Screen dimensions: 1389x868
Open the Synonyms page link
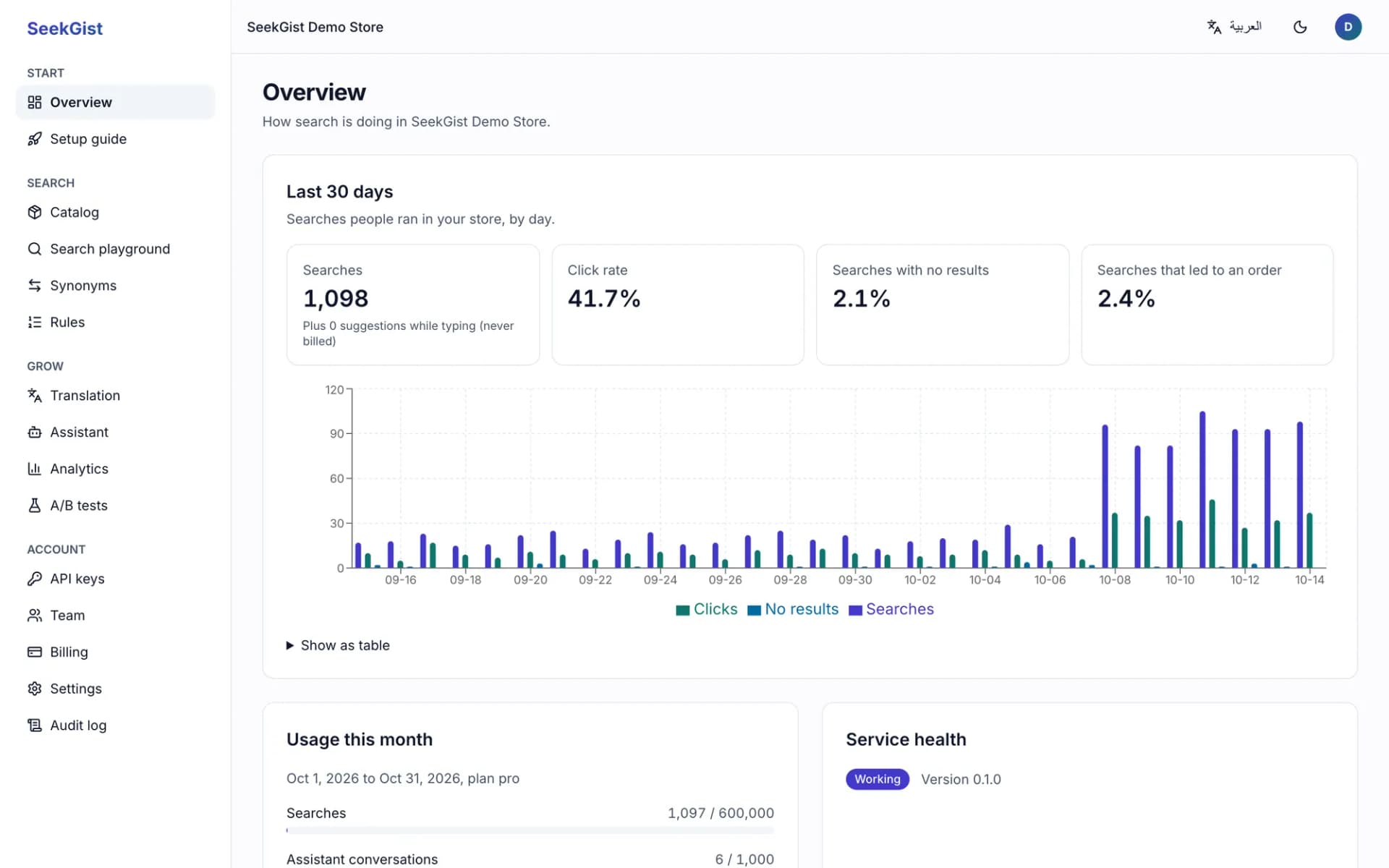click(115, 286)
